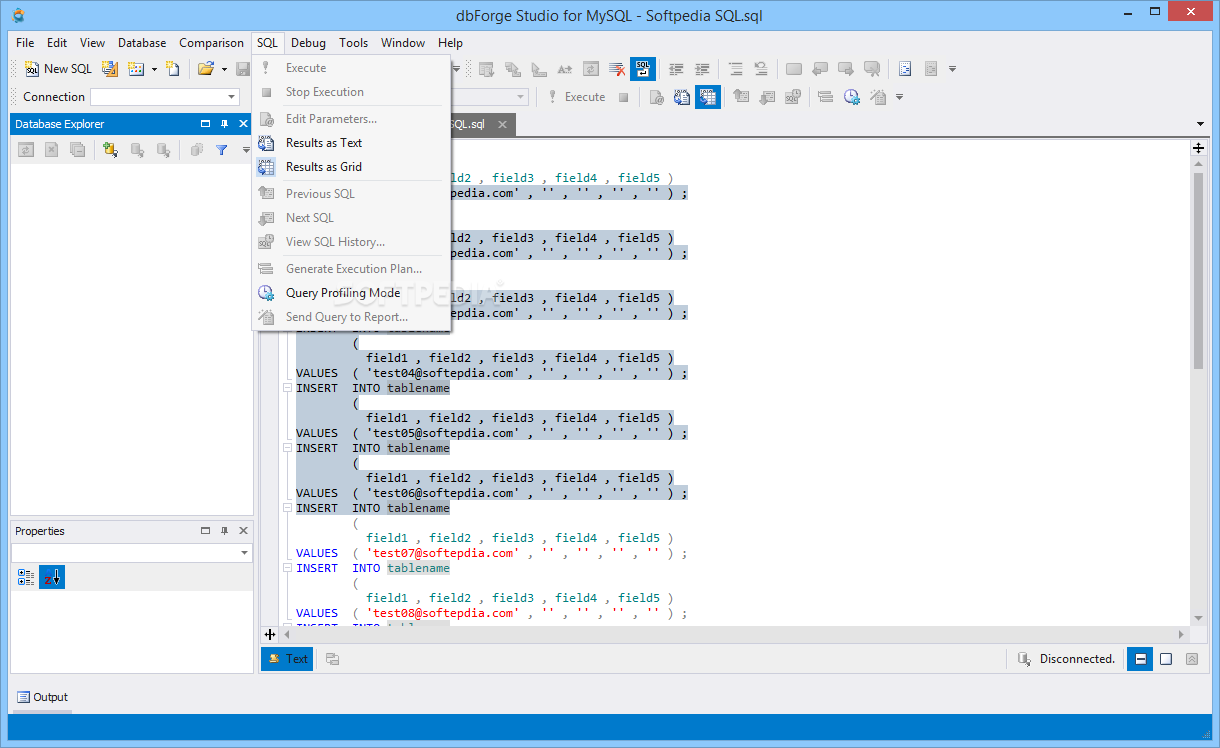Image resolution: width=1220 pixels, height=748 pixels.
Task: Click the open file folder icon
Action: [205, 69]
